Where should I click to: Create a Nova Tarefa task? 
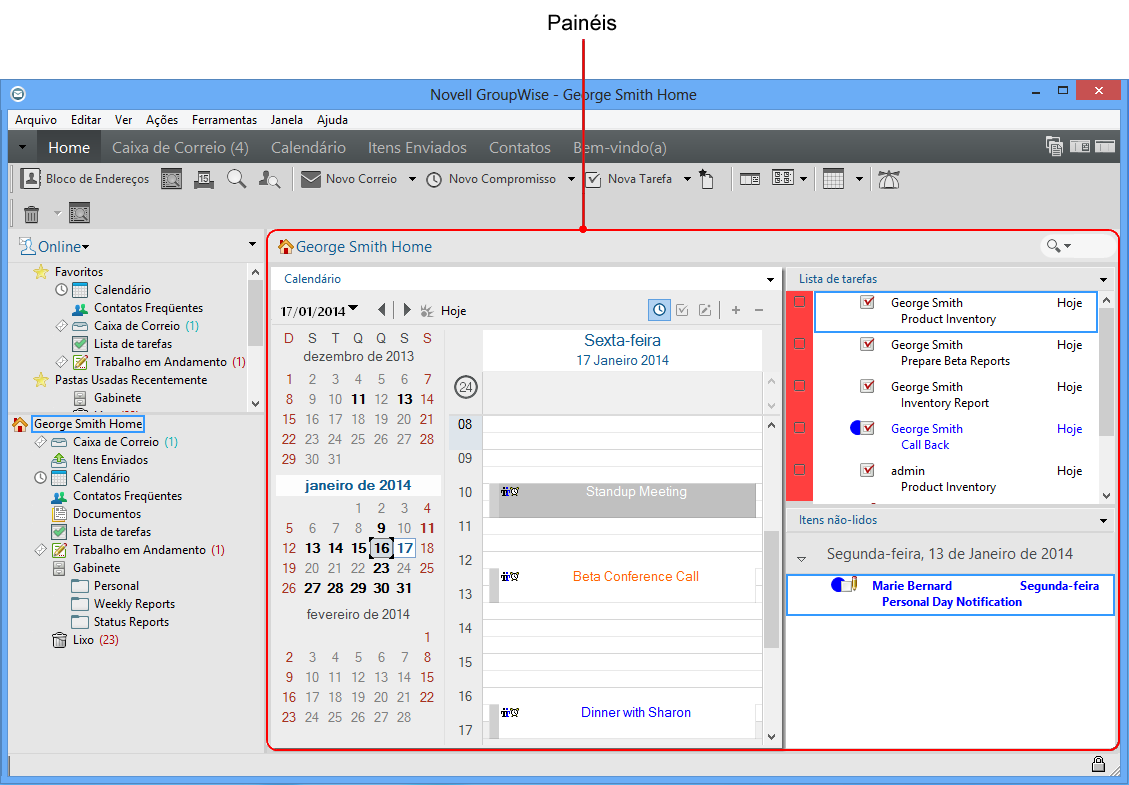coord(629,179)
